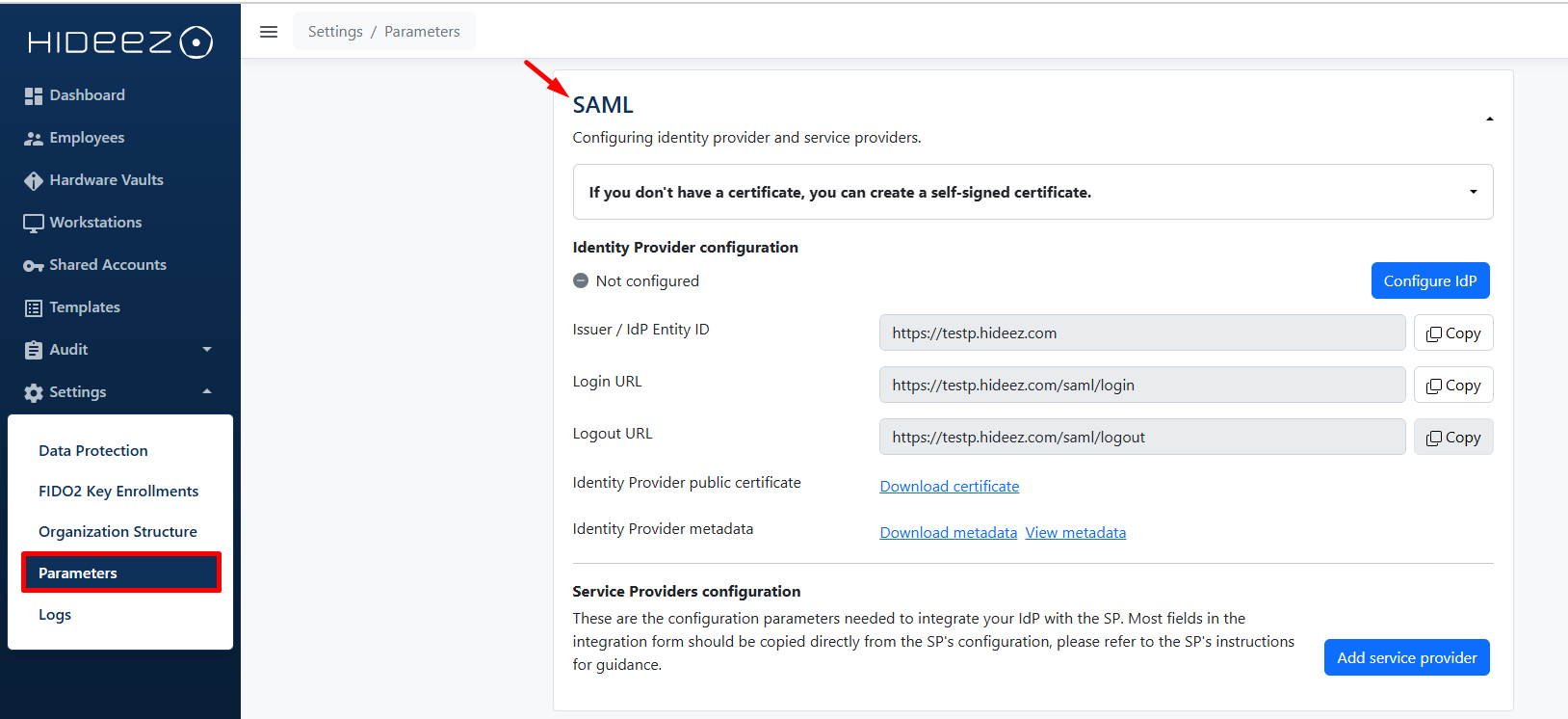Copy the Login URL
The height and width of the screenshot is (719, 1568).
pos(1452,386)
